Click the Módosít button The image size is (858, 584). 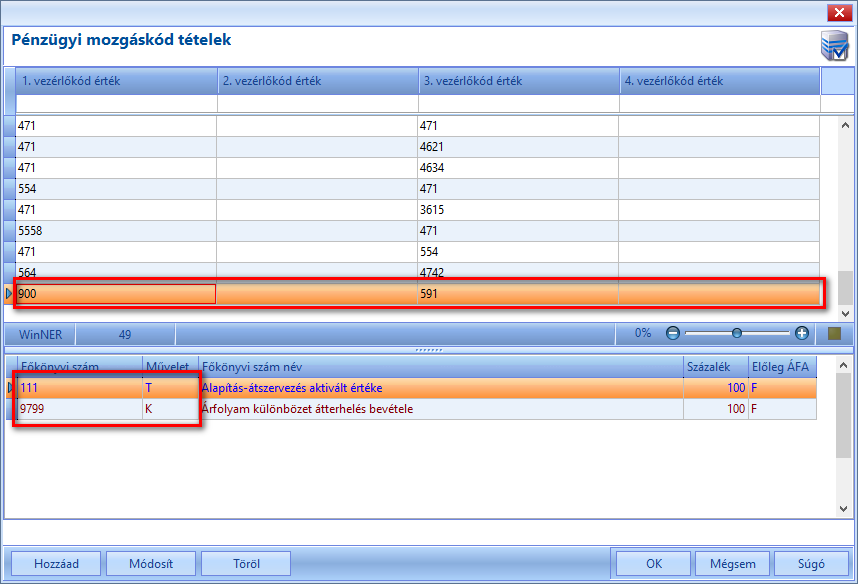click(151, 563)
